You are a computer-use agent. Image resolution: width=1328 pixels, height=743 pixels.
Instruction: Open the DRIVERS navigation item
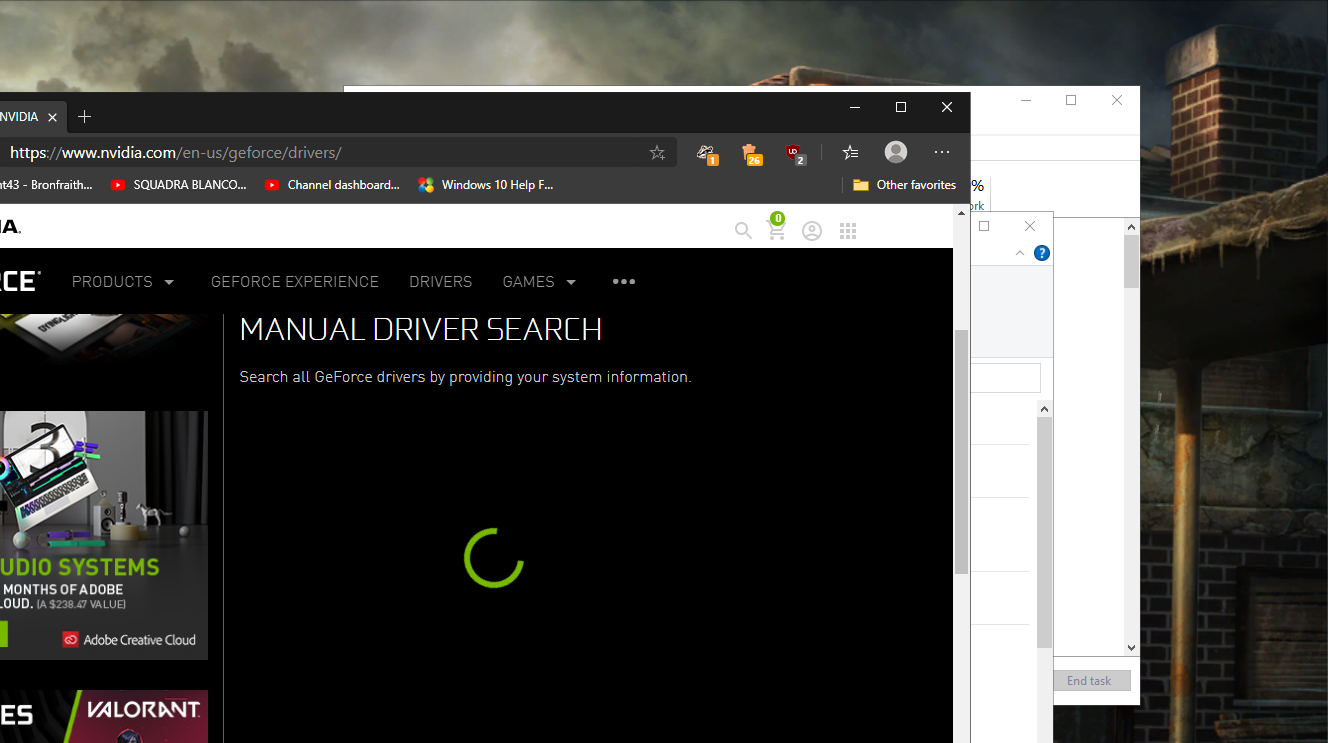click(x=440, y=282)
